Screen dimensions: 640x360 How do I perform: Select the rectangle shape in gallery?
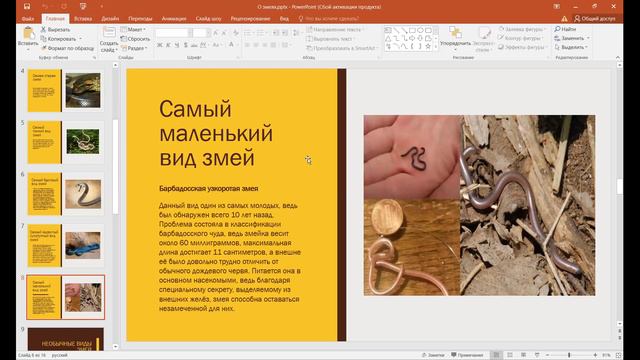412,31
